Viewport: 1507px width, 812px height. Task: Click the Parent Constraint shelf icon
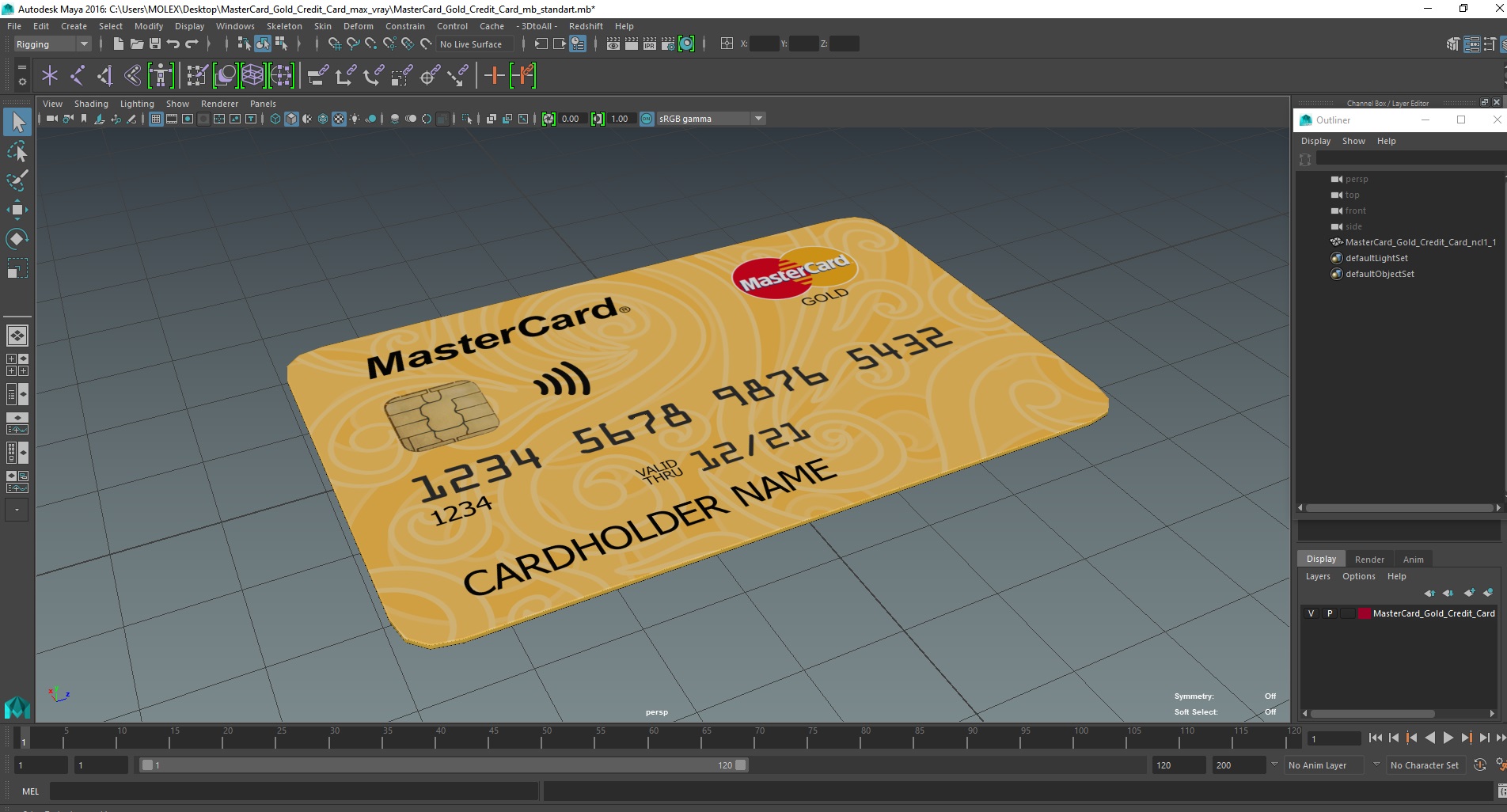point(317,76)
